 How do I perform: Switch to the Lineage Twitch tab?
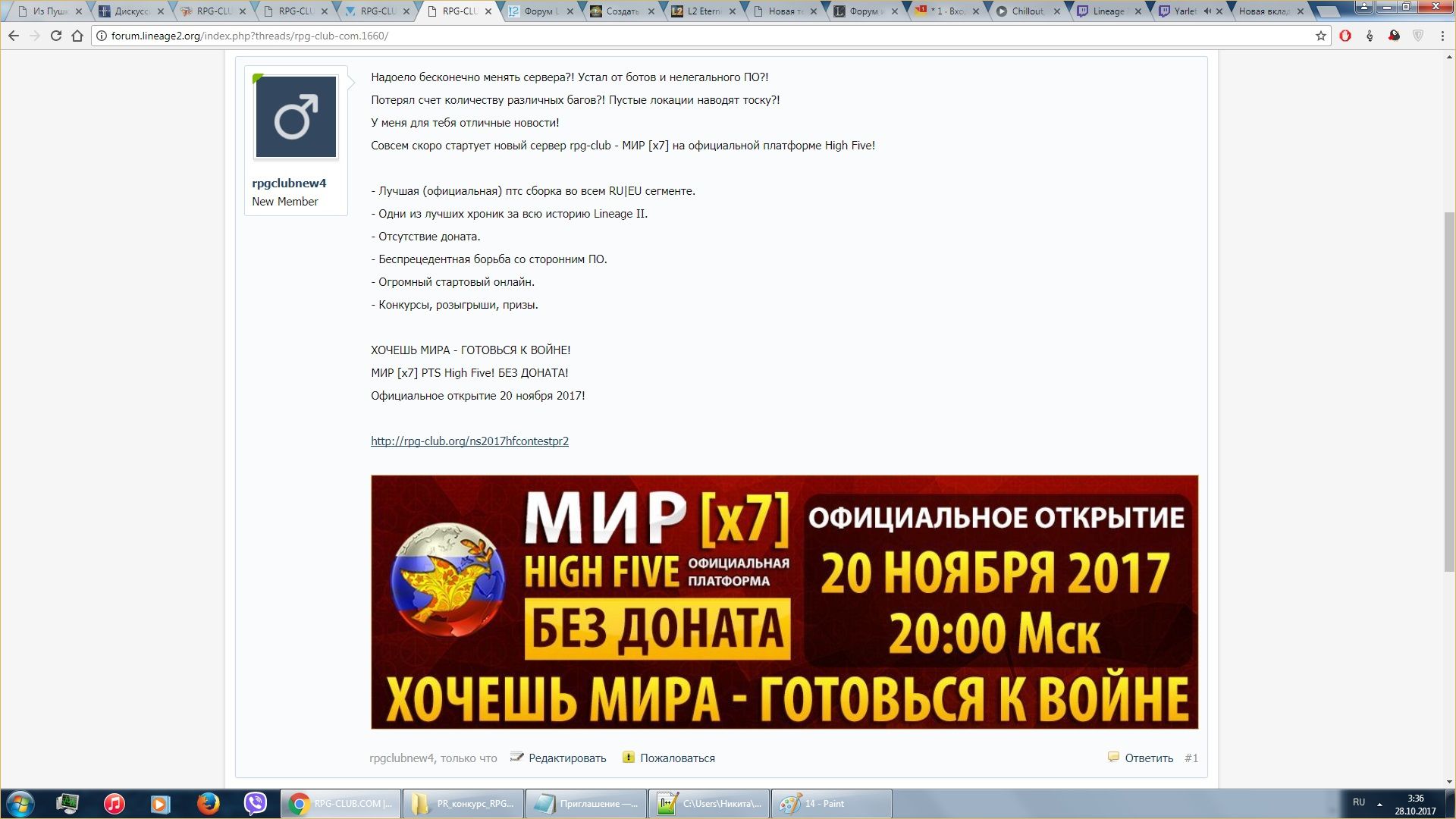[1108, 11]
